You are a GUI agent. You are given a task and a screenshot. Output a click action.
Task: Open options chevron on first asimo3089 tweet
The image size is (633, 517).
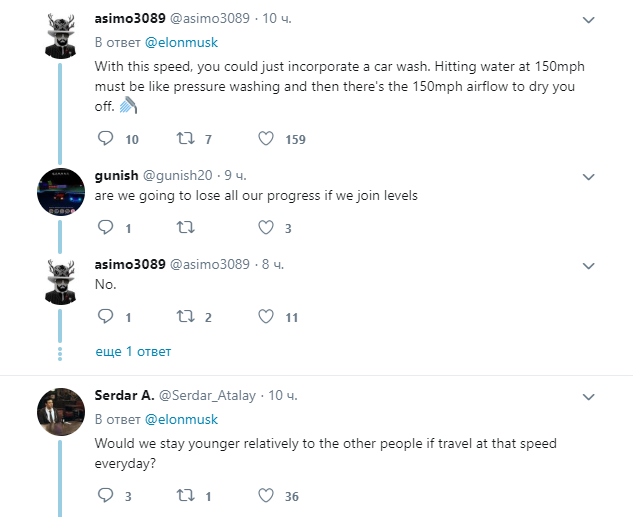(x=589, y=20)
